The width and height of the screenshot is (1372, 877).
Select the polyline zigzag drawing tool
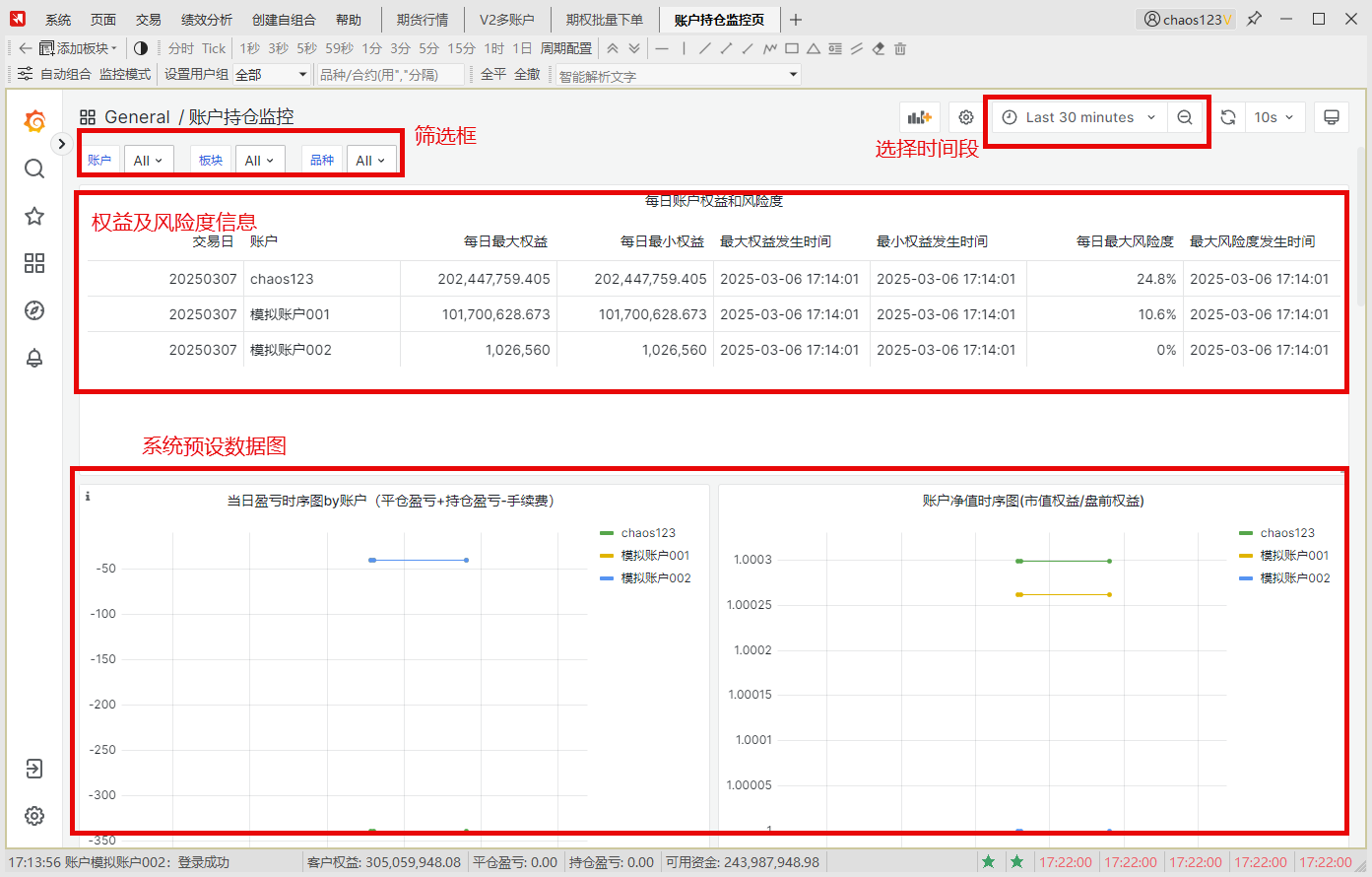770,48
